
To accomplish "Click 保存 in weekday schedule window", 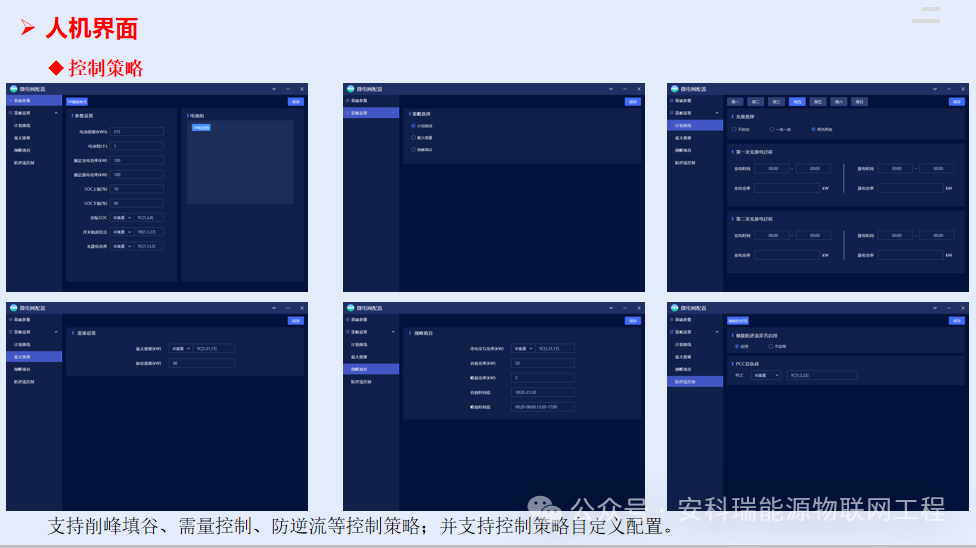I will click(x=957, y=102).
